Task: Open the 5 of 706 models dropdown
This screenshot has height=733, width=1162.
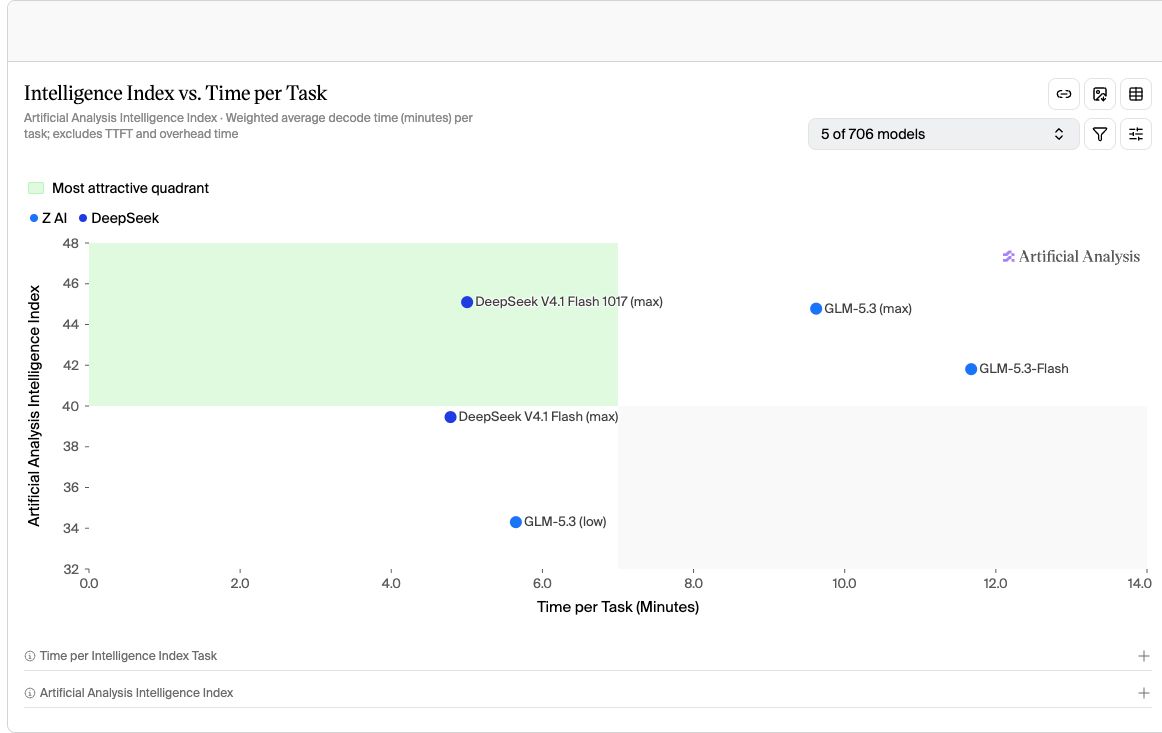Action: 943,134
